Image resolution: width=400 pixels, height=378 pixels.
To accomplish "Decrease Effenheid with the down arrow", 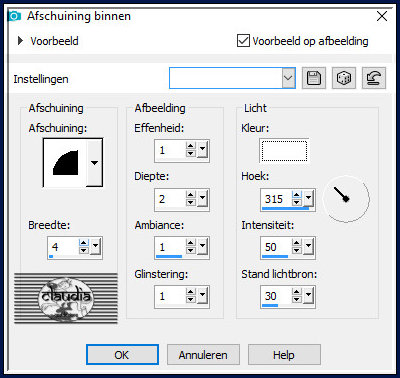I will (191, 154).
